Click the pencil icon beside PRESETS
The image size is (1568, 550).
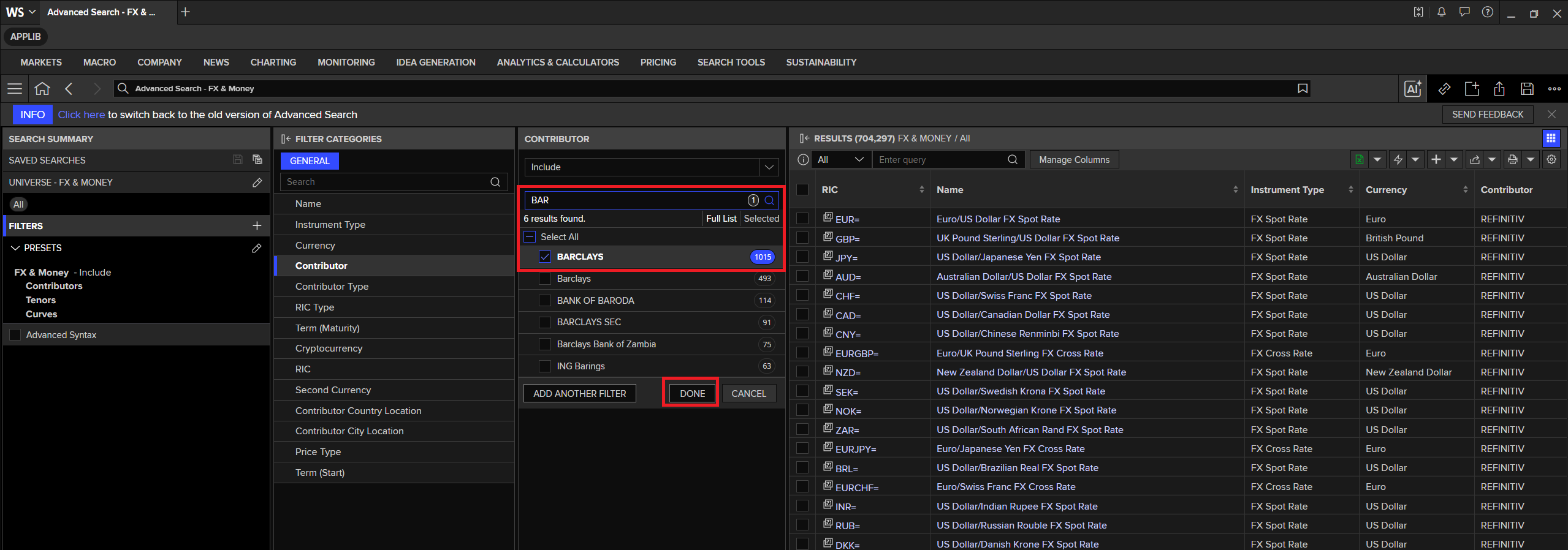tap(256, 248)
